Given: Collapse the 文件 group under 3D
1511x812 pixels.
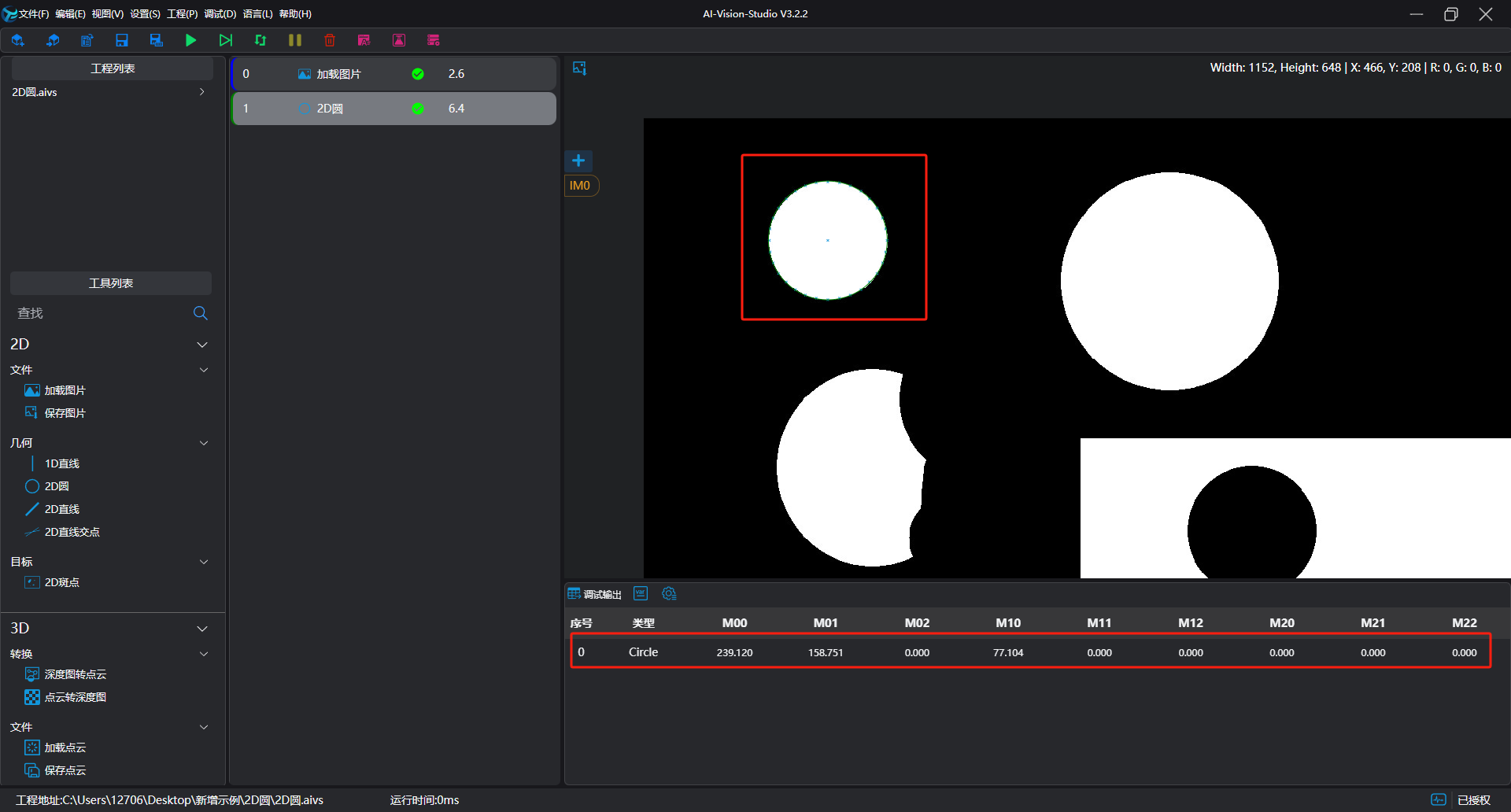Looking at the screenshot, I should tap(204, 727).
